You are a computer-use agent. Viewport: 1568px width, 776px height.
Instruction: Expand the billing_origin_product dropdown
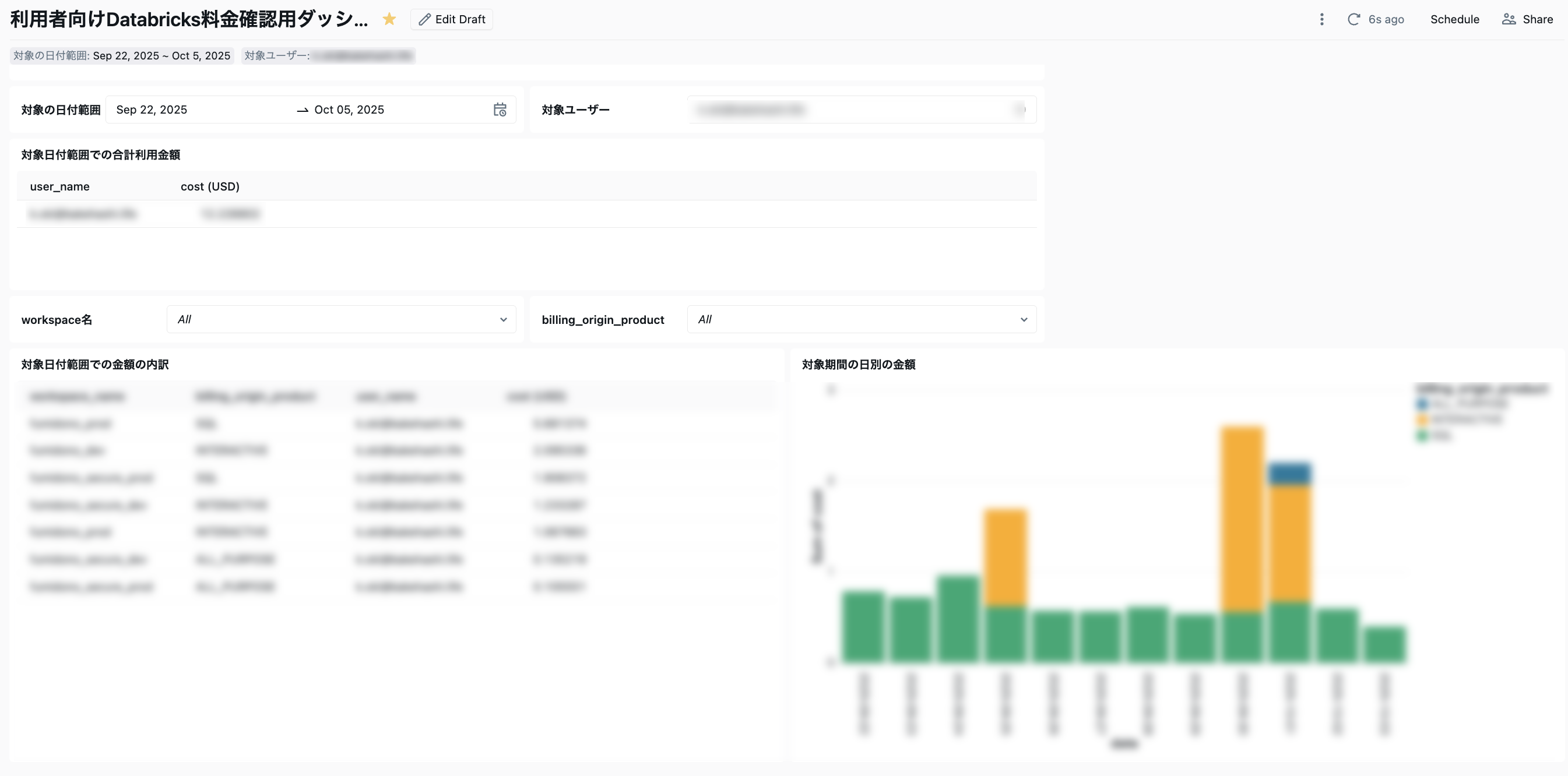861,319
